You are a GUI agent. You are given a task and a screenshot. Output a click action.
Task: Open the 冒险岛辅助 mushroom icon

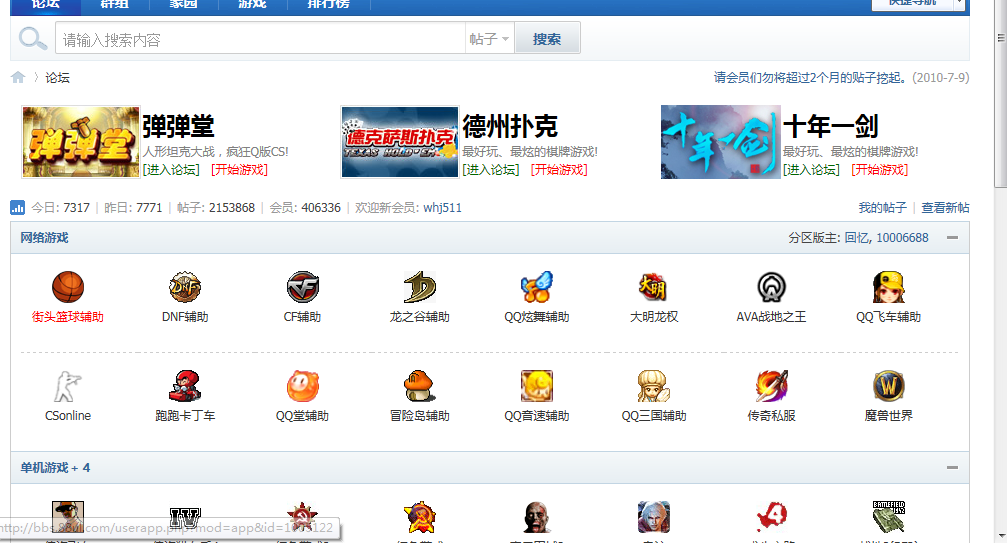point(419,386)
